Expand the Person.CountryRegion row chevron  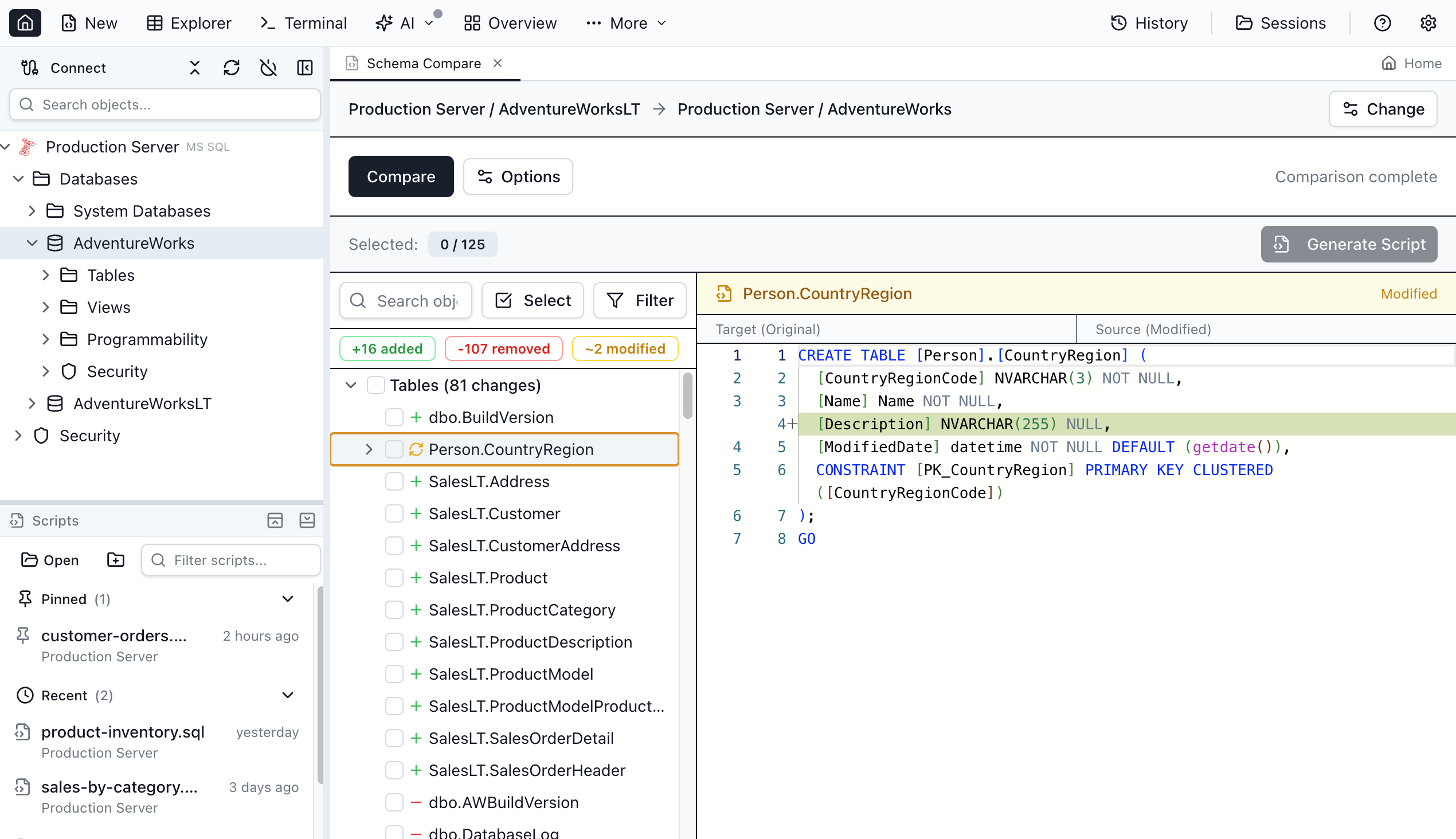(x=369, y=449)
